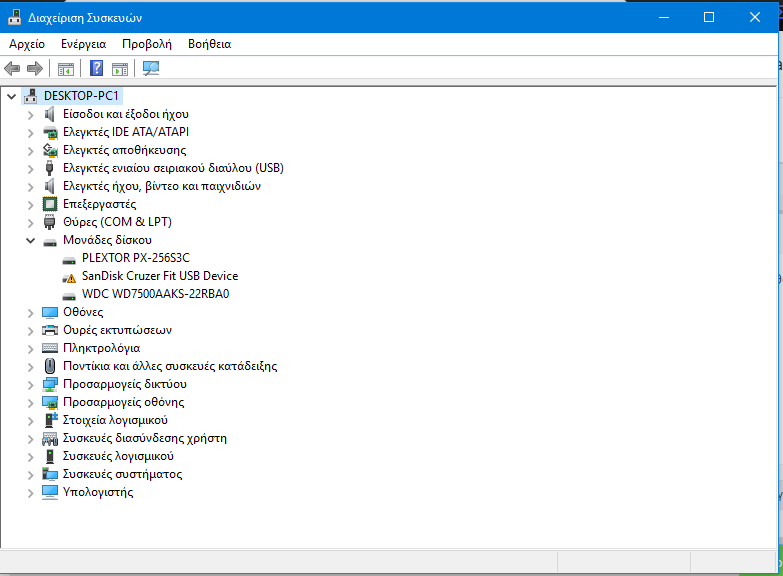Click the Forward arrow toolbar icon
Image resolution: width=783 pixels, height=576 pixels.
pyautogui.click(x=34, y=68)
